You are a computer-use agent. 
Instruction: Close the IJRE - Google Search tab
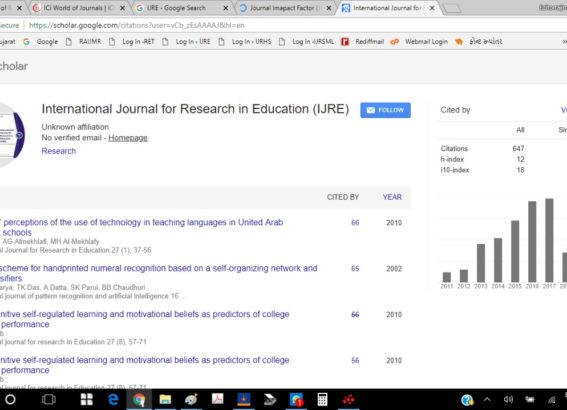point(226,8)
